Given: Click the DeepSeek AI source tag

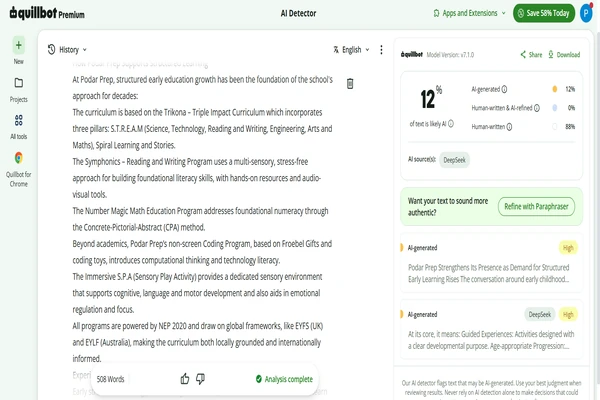Looking at the screenshot, I should coord(454,160).
